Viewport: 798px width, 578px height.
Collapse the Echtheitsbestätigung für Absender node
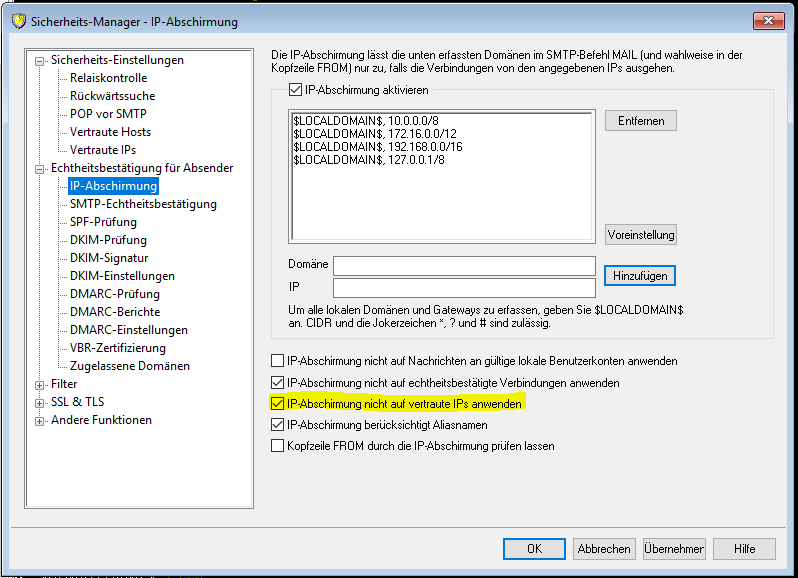pos(40,168)
